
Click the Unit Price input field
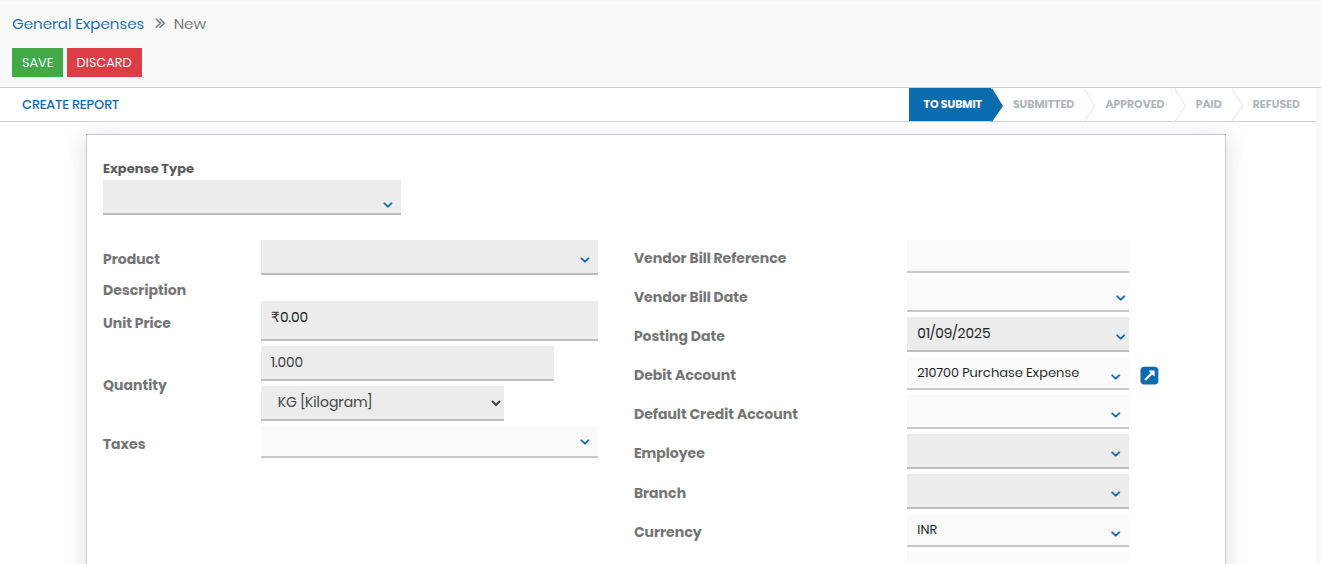(x=428, y=318)
